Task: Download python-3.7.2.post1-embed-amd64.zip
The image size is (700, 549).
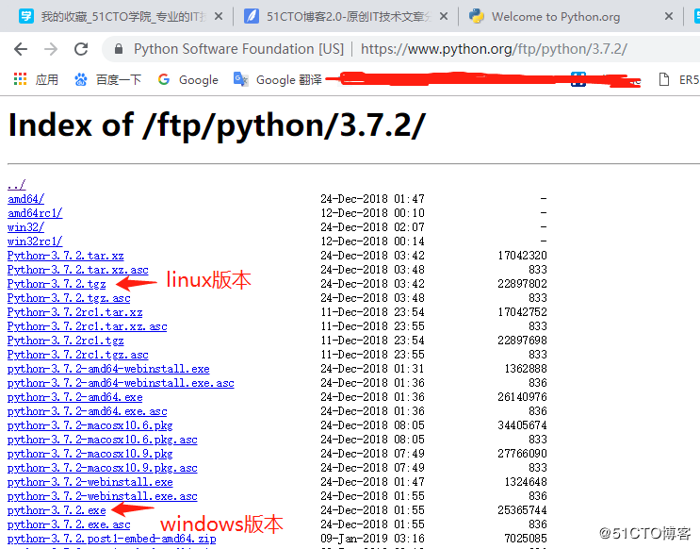Action: click(x=112, y=539)
